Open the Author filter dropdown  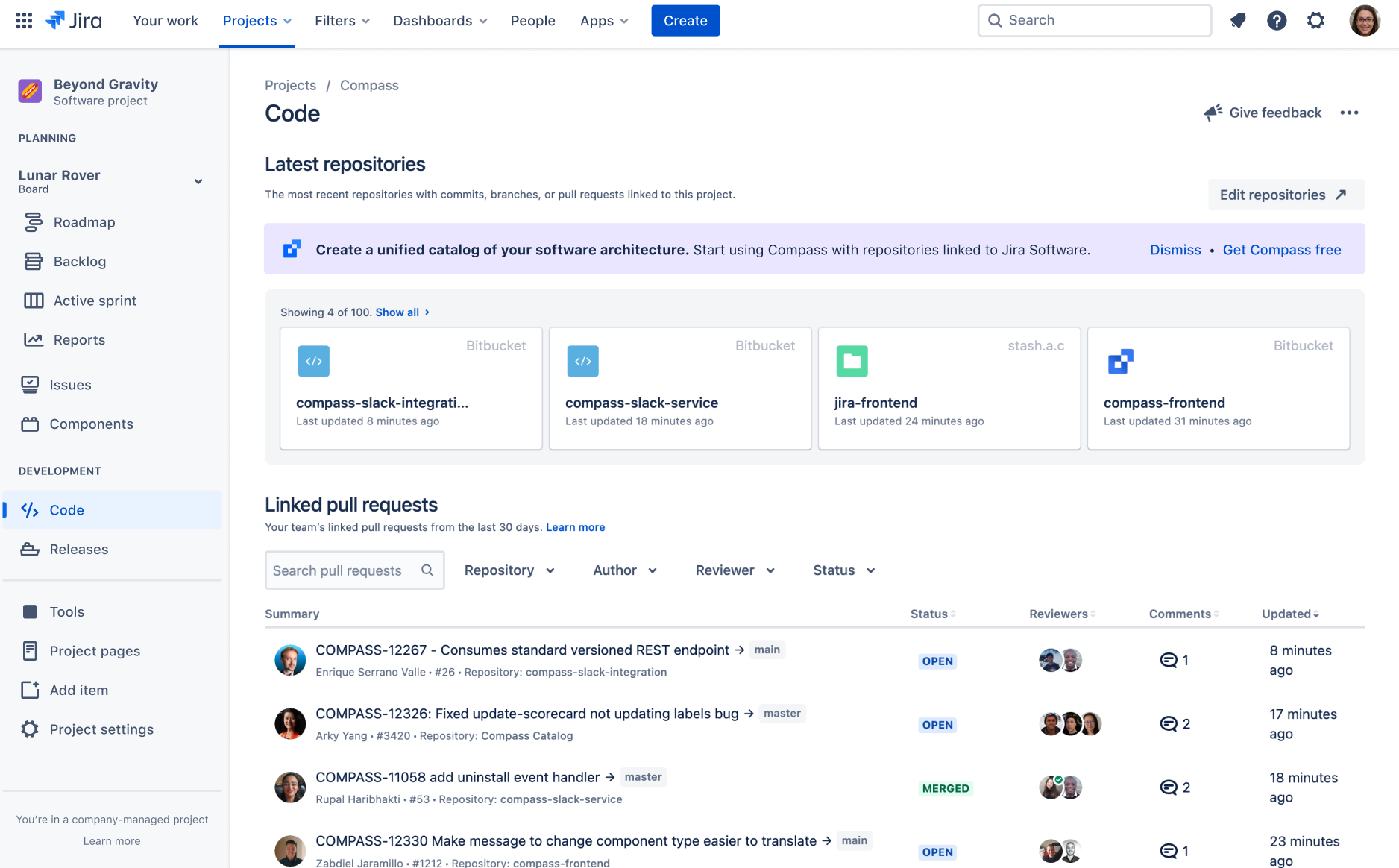click(625, 570)
